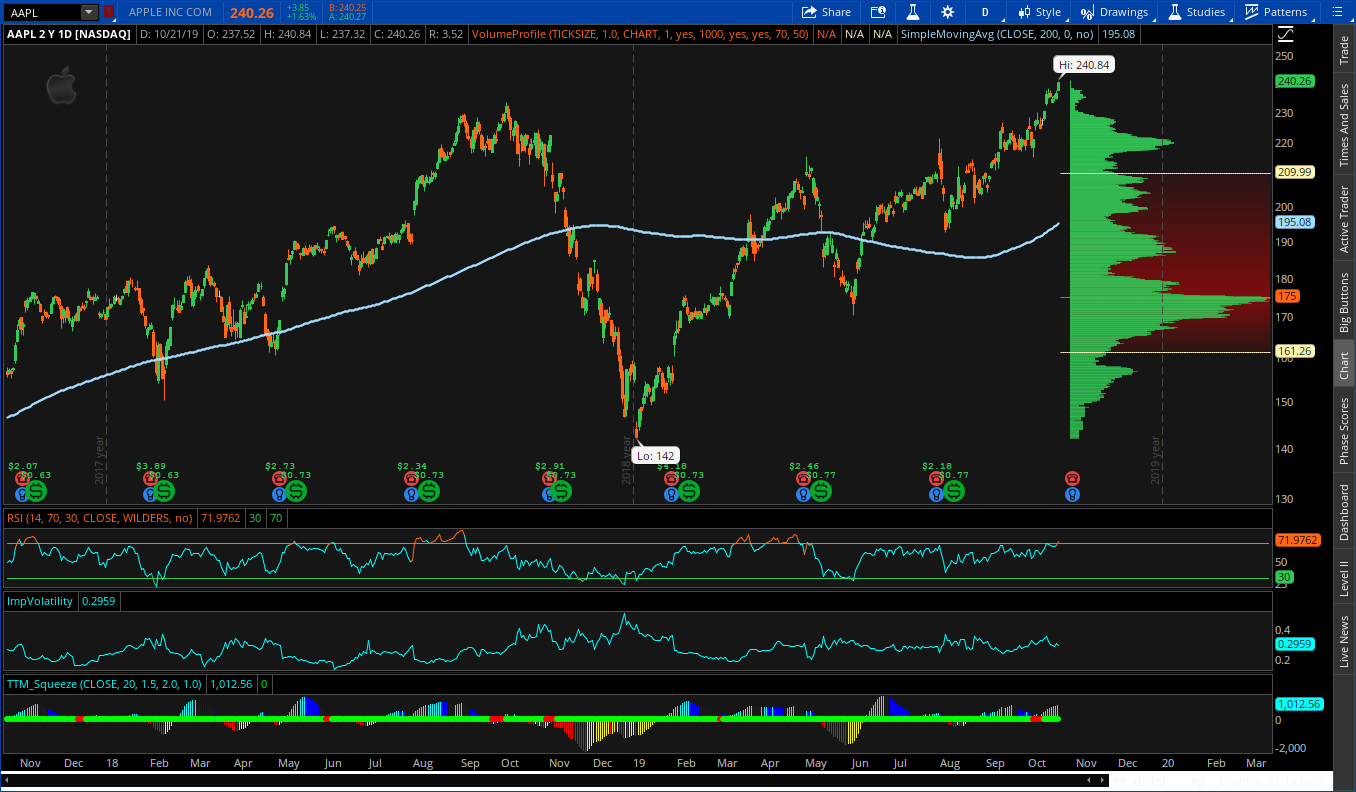
Task: Open the Patterns dropdown menu
Action: pyautogui.click(x=1276, y=12)
